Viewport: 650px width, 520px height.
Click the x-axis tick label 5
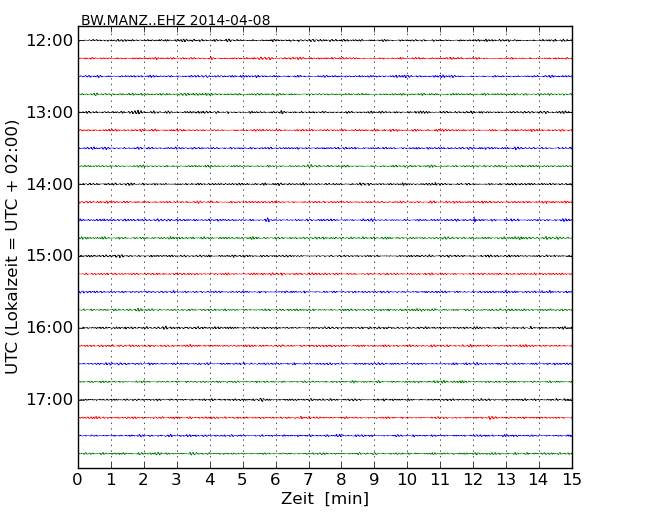coord(243,480)
